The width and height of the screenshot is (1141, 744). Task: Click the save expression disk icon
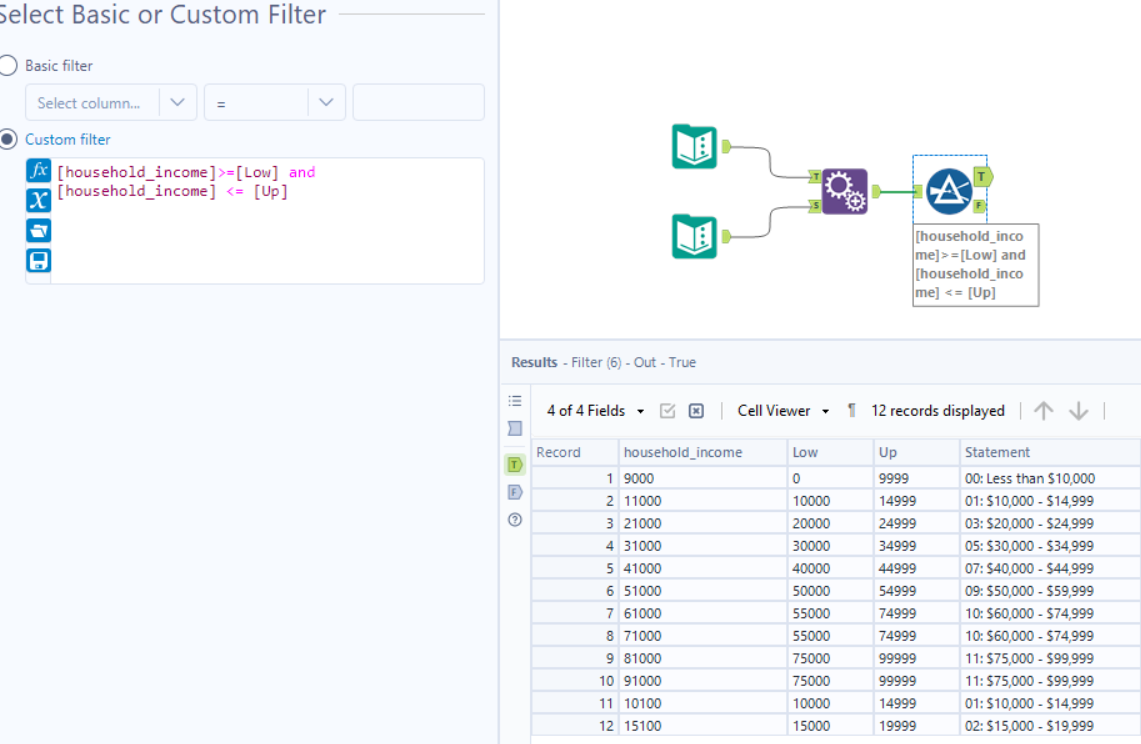click(x=38, y=261)
